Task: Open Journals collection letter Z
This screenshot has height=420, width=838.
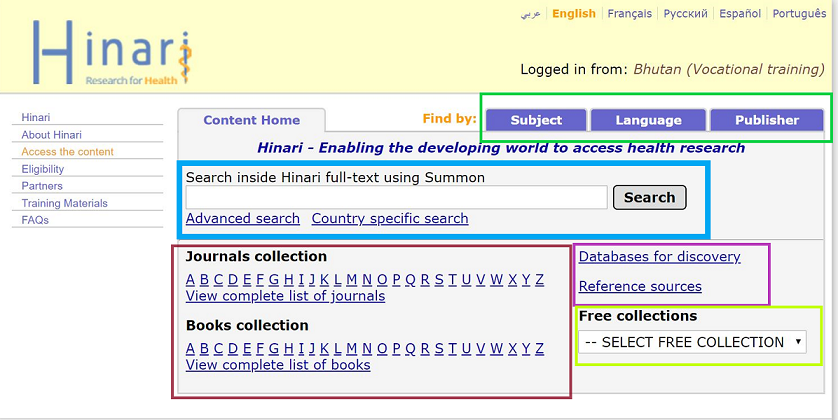Action: point(539,279)
